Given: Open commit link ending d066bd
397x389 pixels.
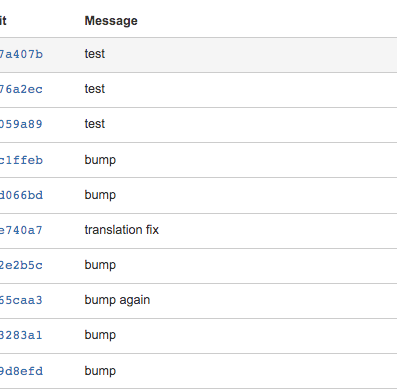Looking at the screenshot, I should tap(21, 195).
